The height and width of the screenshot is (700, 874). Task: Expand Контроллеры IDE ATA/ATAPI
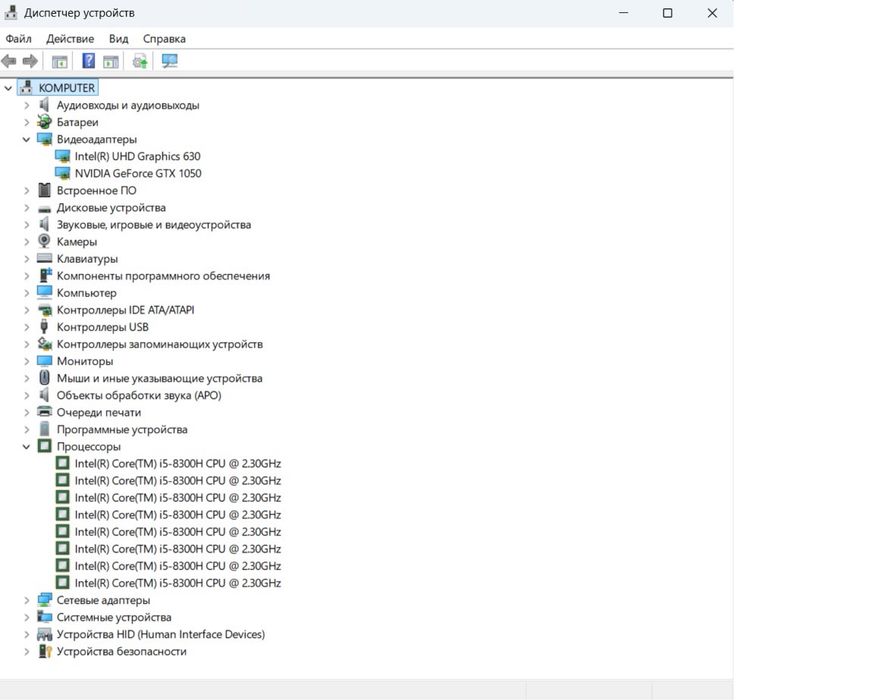coord(26,310)
